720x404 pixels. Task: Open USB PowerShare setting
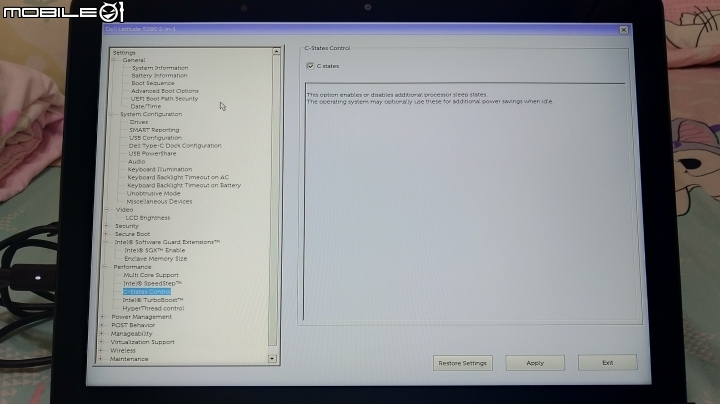point(152,153)
